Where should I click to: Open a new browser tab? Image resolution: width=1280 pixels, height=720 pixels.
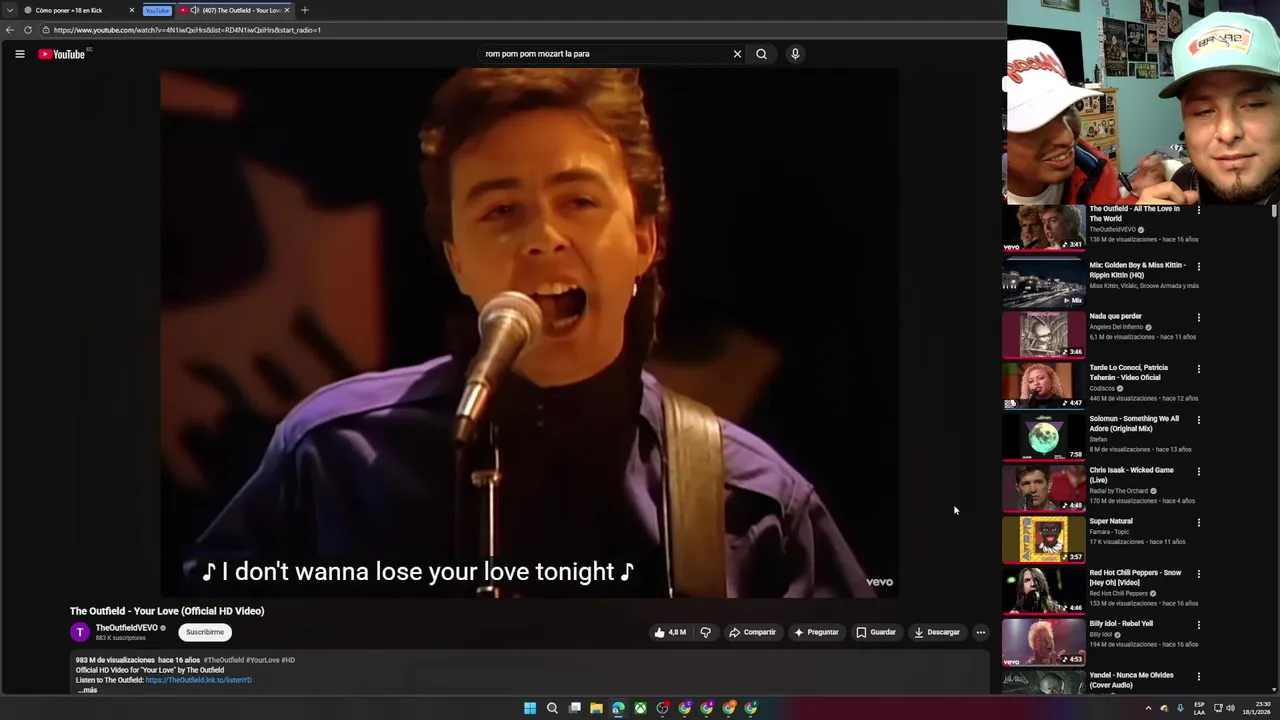click(305, 10)
